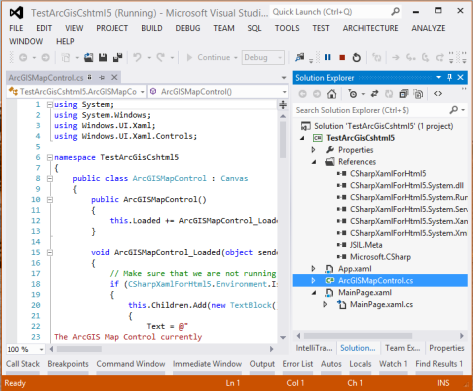The height and width of the screenshot is (391, 473).
Task: Collapse the method outline at line 15
Action: [x=50, y=253]
